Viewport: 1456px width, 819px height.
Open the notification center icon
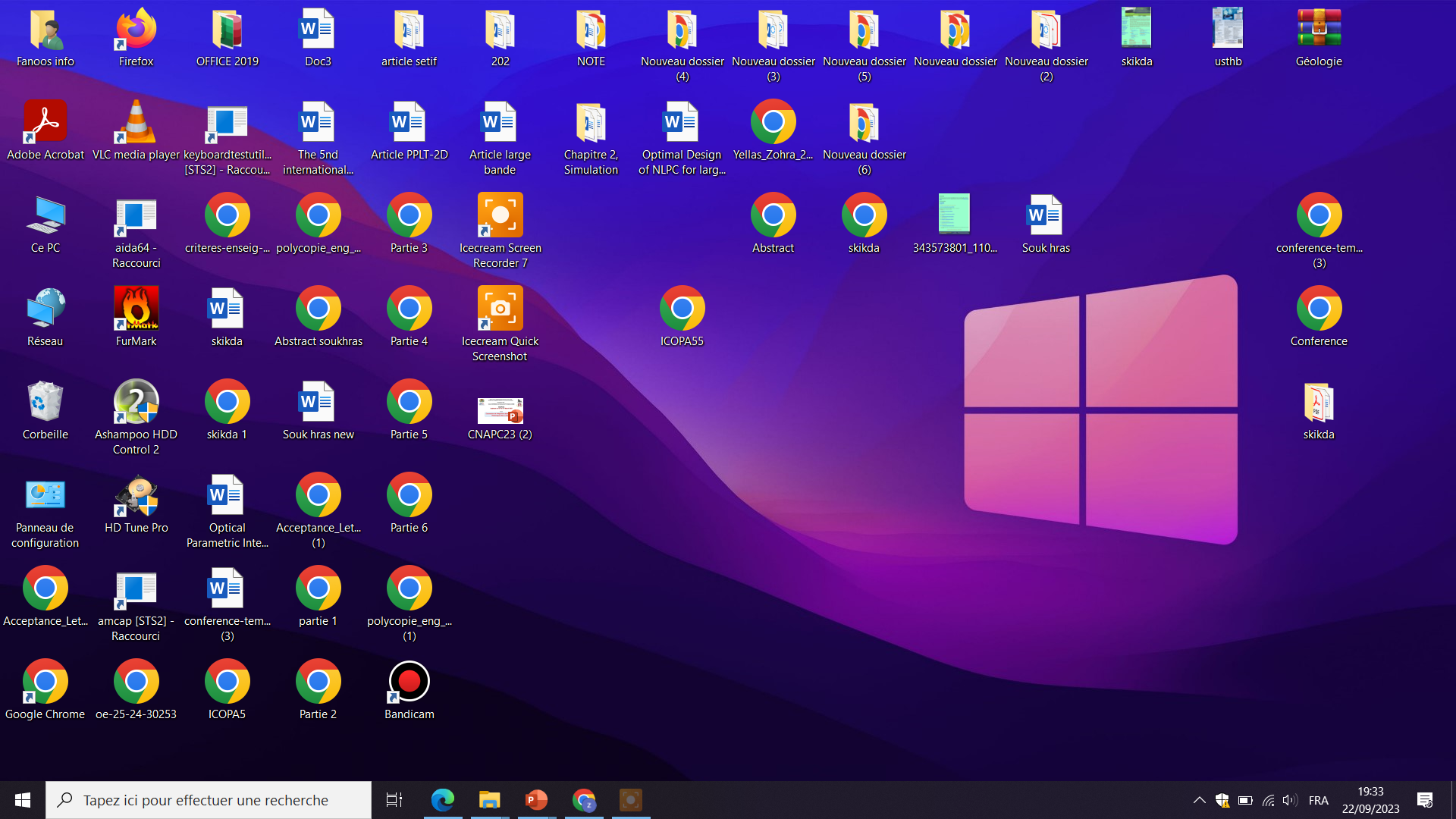coord(1425,800)
